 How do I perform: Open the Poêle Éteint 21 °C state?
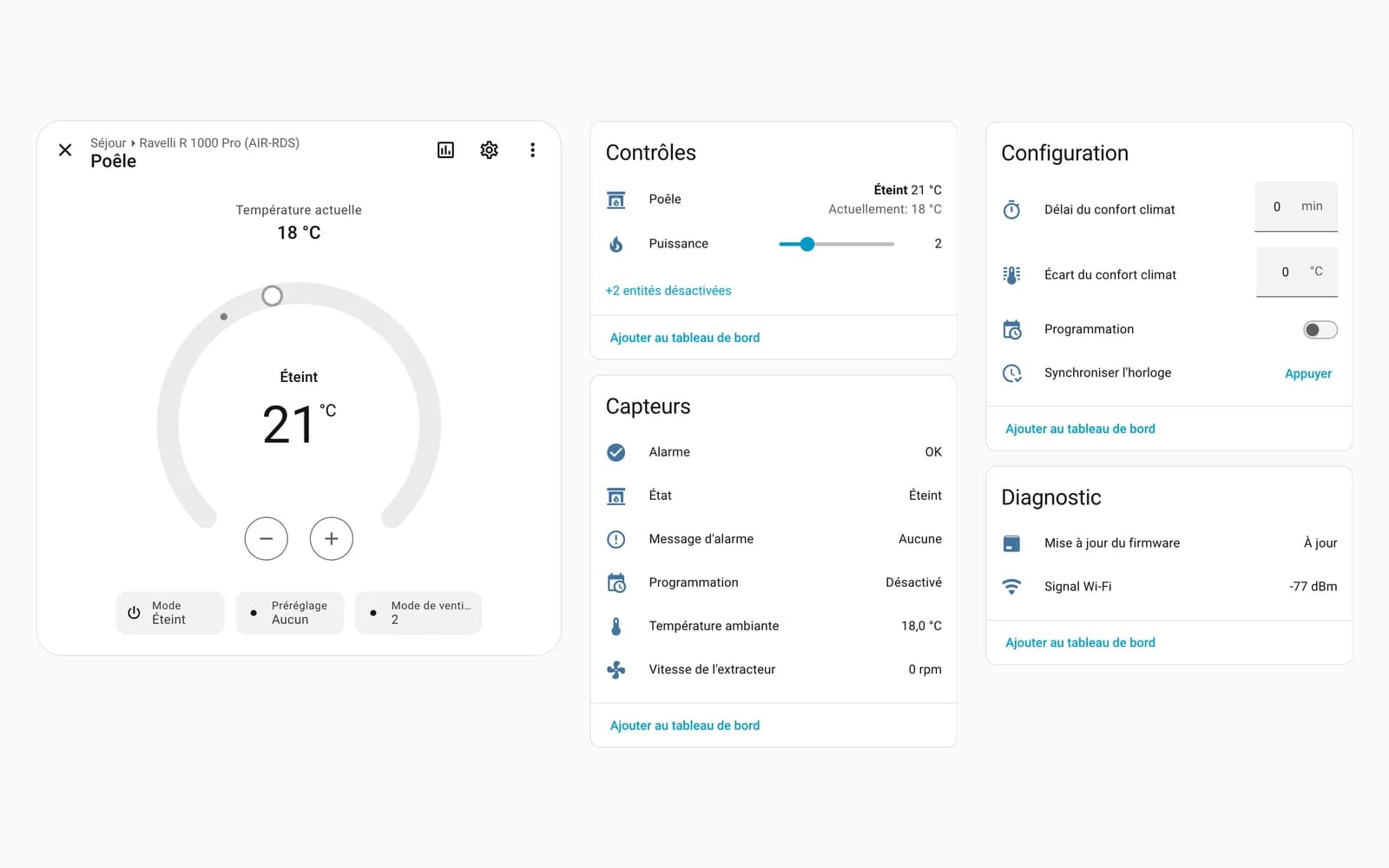tap(907, 190)
